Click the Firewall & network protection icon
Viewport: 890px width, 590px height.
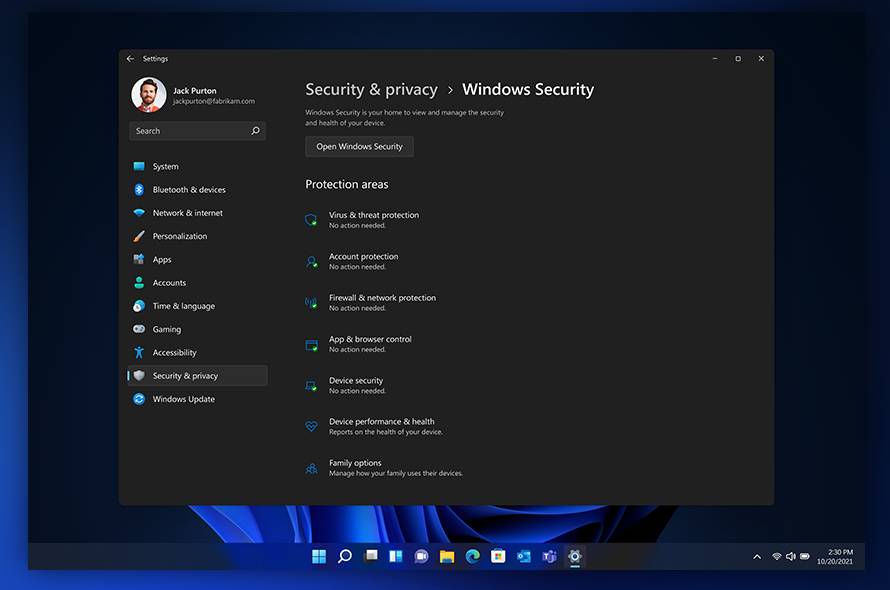pos(311,302)
